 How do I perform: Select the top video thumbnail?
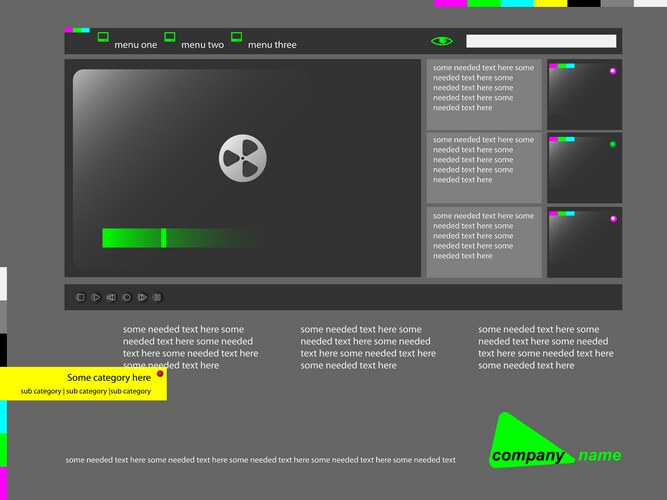pos(584,93)
